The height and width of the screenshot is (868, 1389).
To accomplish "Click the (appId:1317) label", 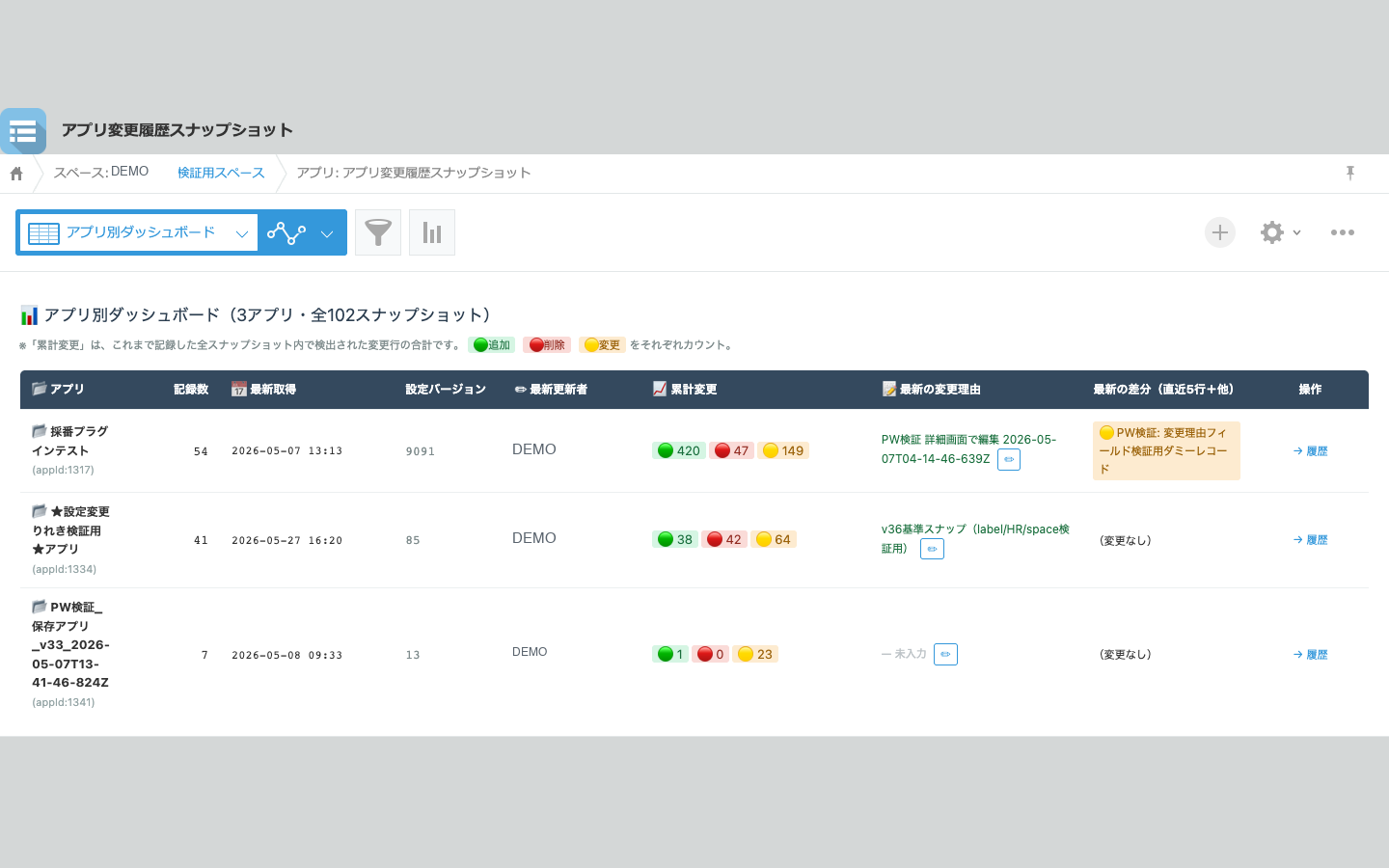I will click(x=63, y=470).
